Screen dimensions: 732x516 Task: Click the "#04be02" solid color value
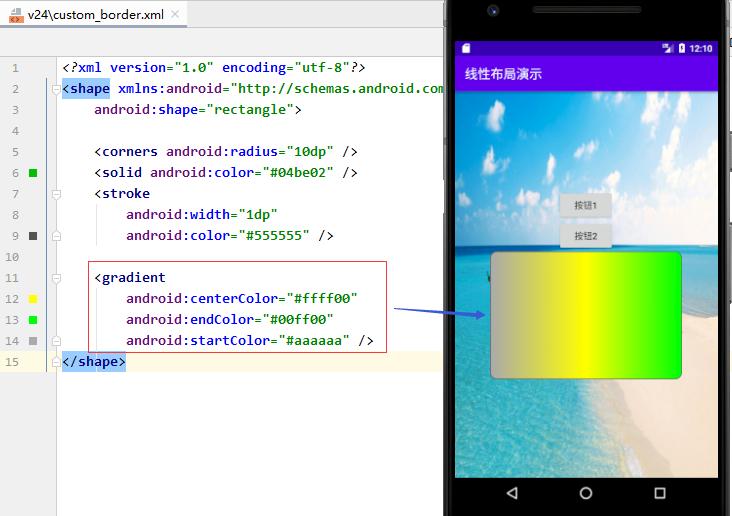click(x=298, y=173)
